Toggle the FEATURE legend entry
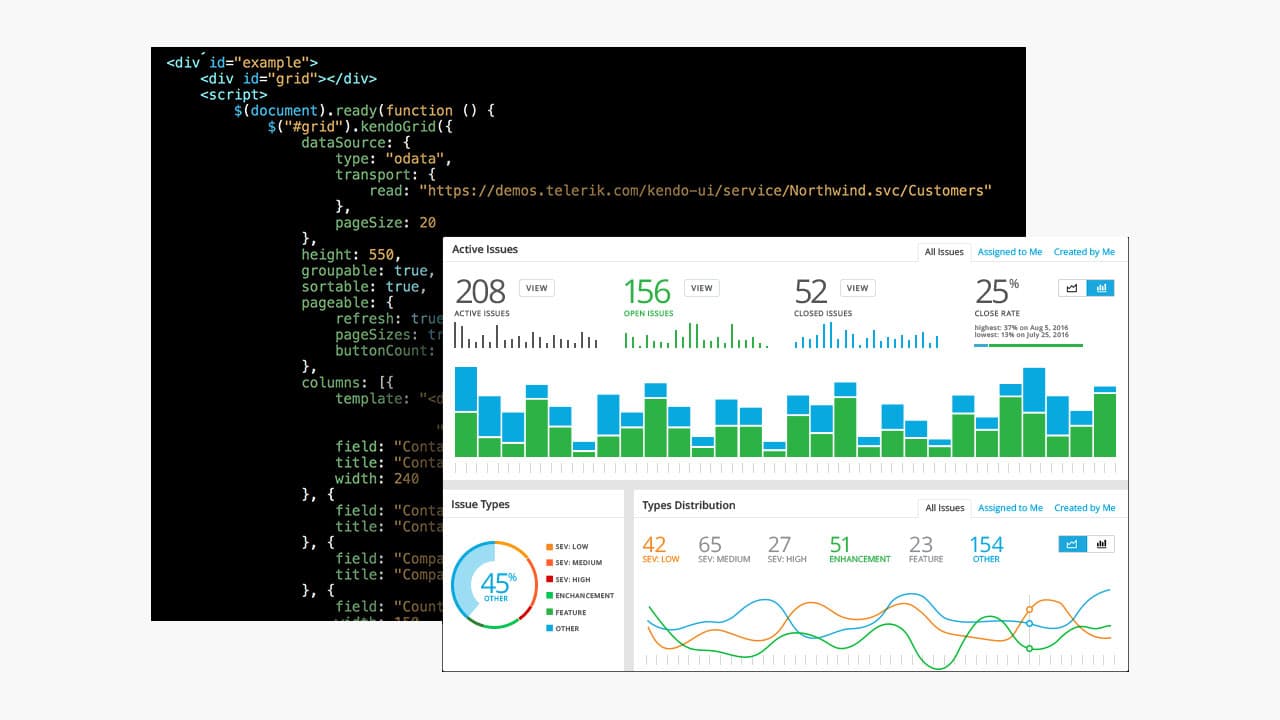 (x=569, y=612)
